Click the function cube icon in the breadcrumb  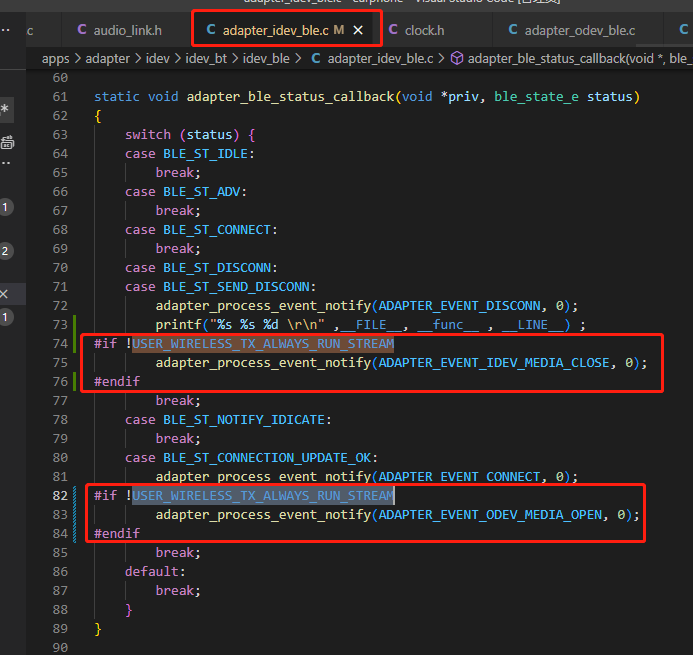[x=457, y=58]
